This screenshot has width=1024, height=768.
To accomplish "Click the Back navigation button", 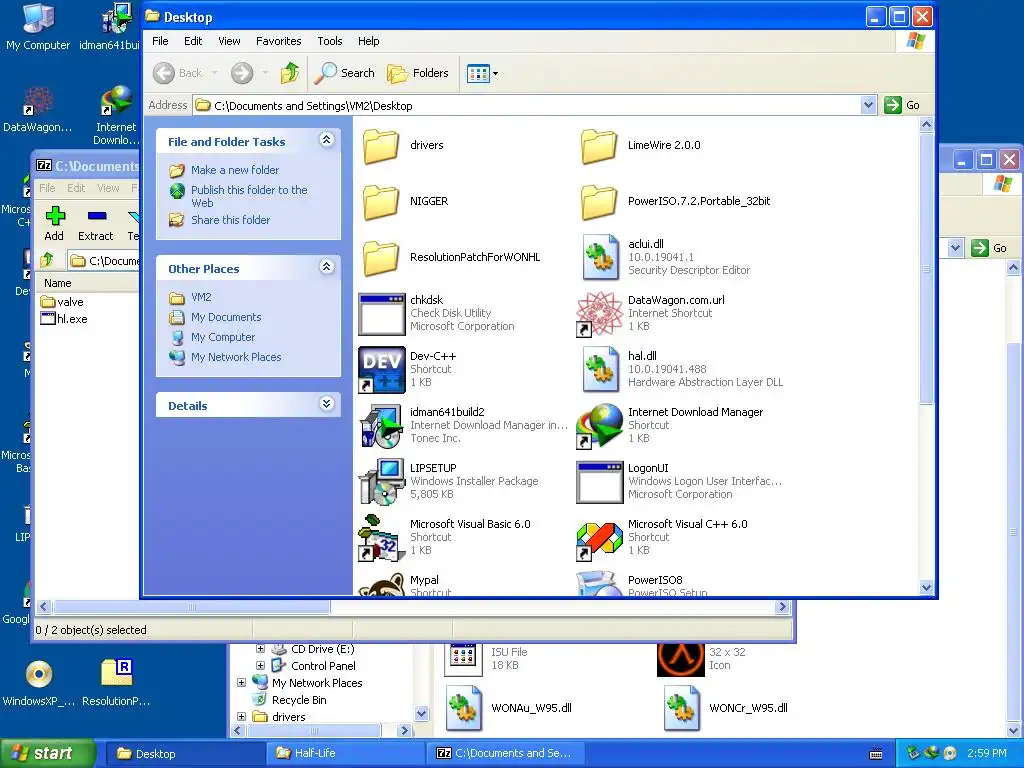I will tap(178, 73).
